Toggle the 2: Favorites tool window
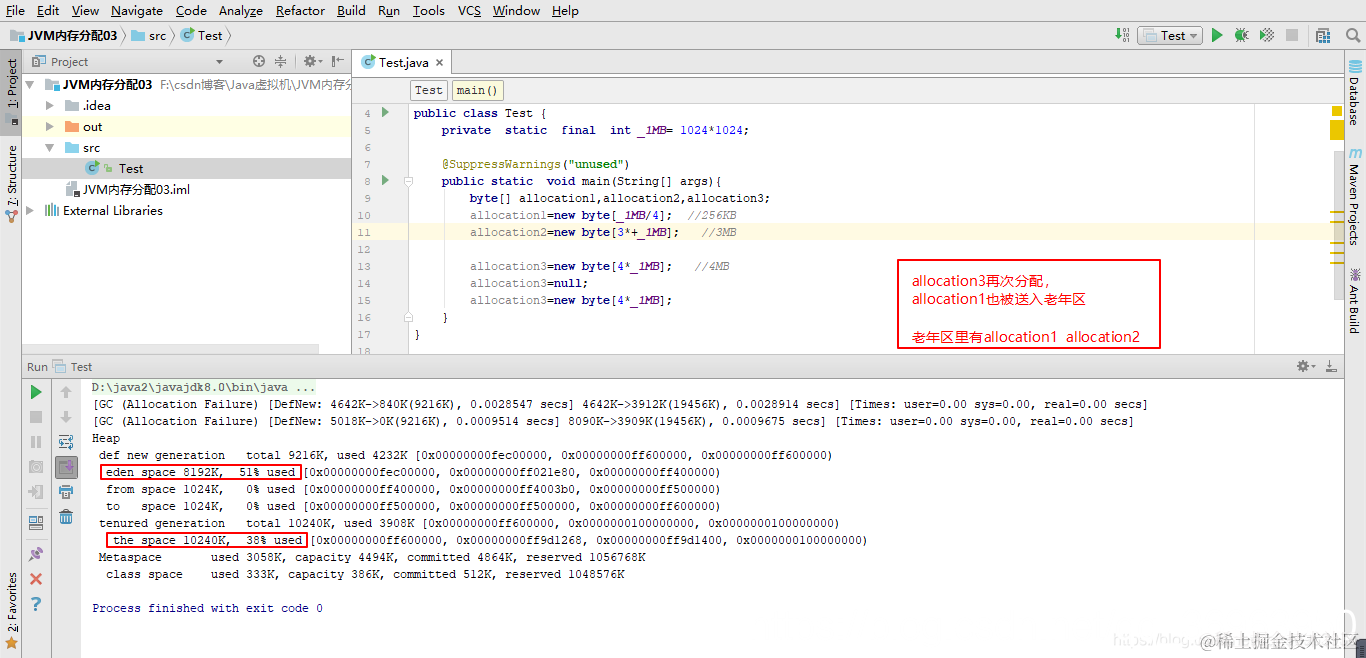This screenshot has width=1366, height=658. point(11,610)
